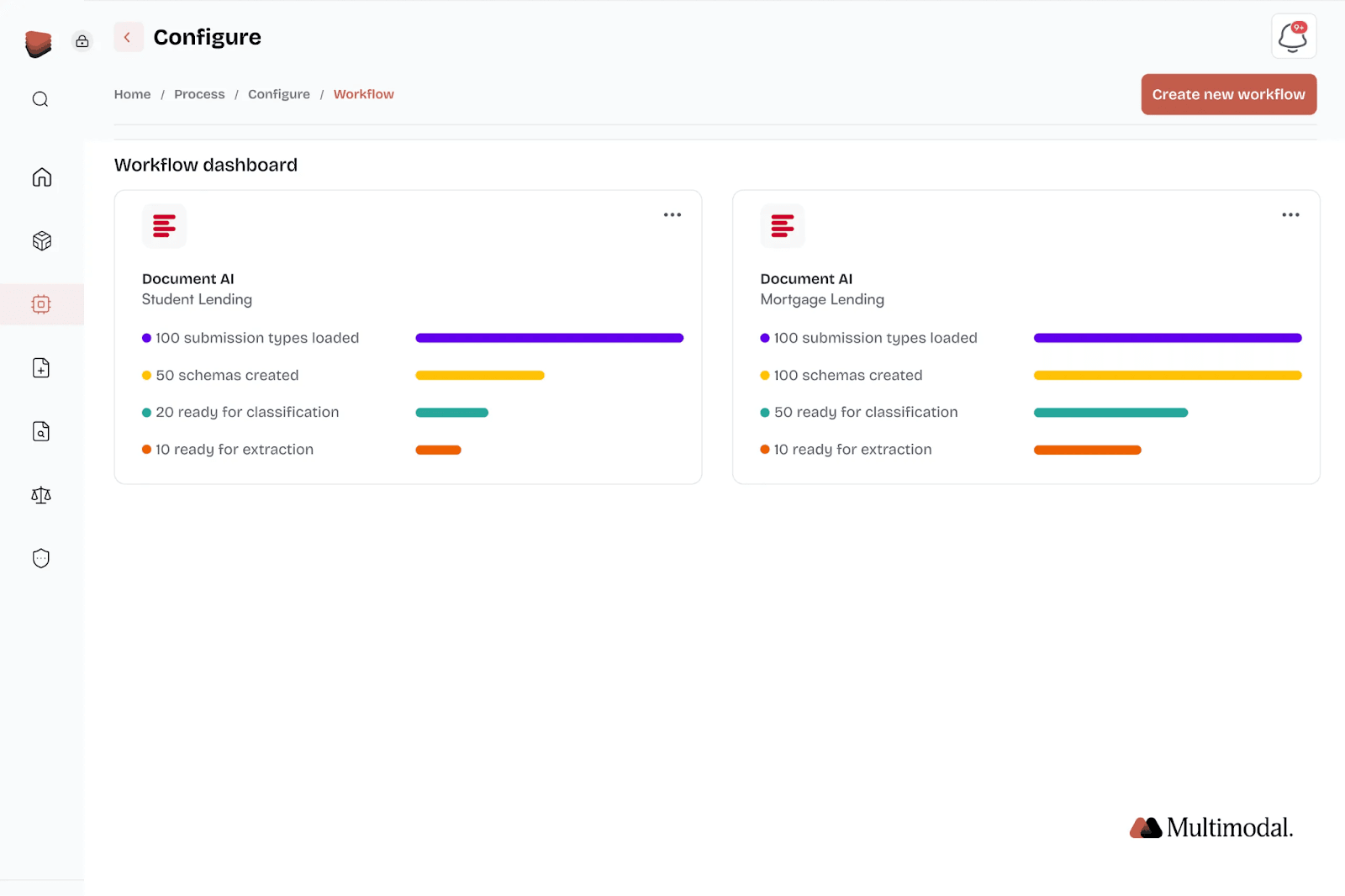Click the "Configure" page title
1345x896 pixels.
pyautogui.click(x=207, y=37)
